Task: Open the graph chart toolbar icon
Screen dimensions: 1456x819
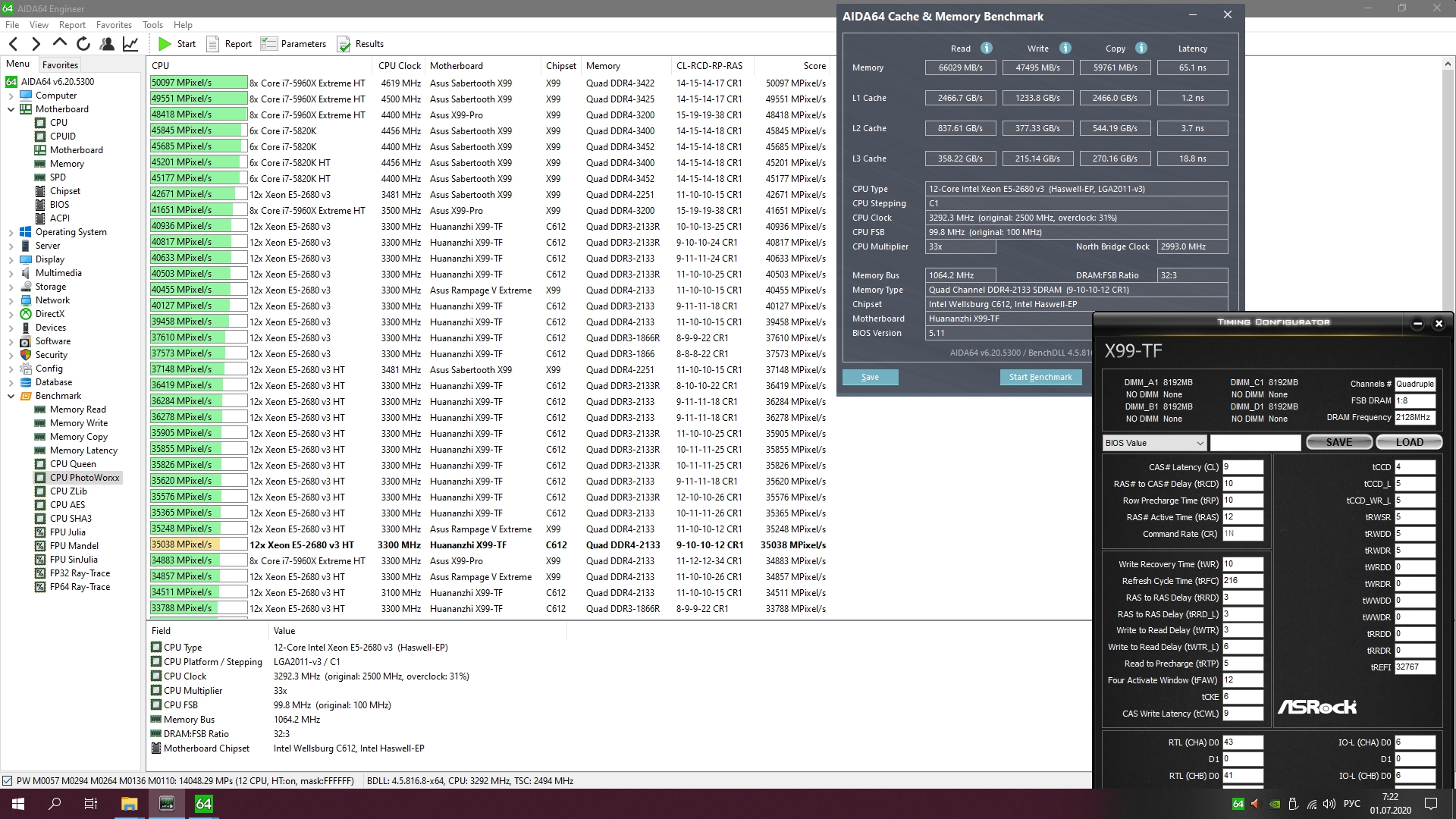Action: point(130,44)
